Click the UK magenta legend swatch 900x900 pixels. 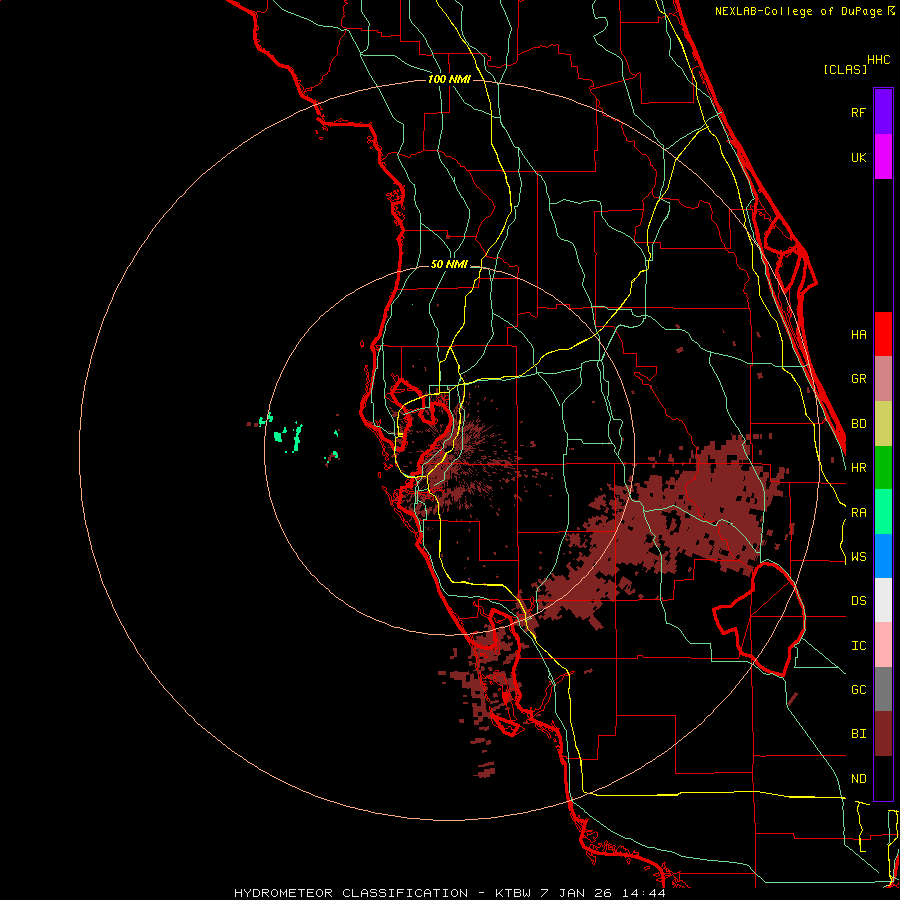883,157
